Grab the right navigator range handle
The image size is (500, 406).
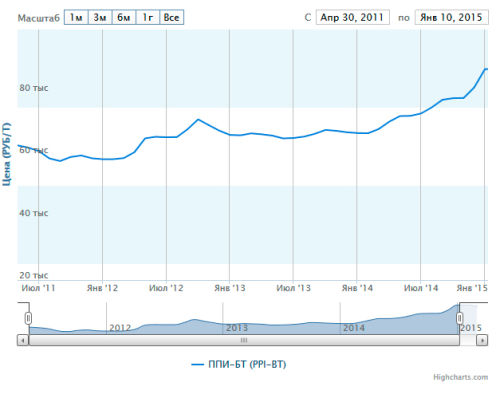460,318
